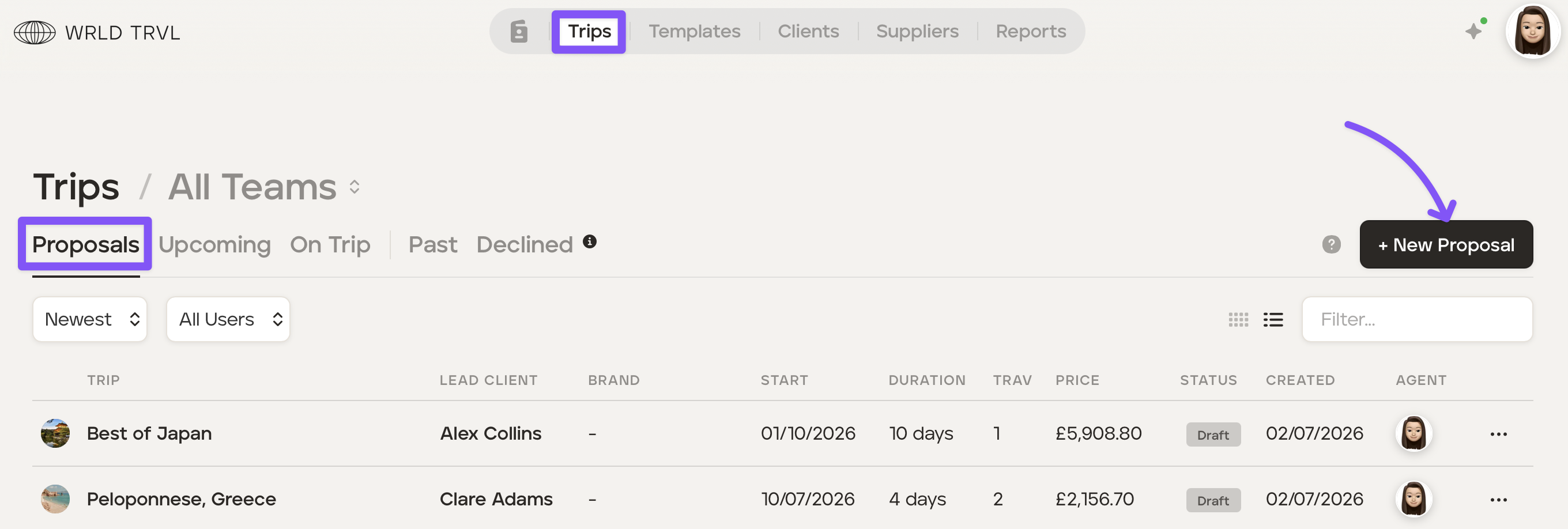Switch to grid view layout
This screenshot has height=529, width=1568.
(x=1238, y=320)
